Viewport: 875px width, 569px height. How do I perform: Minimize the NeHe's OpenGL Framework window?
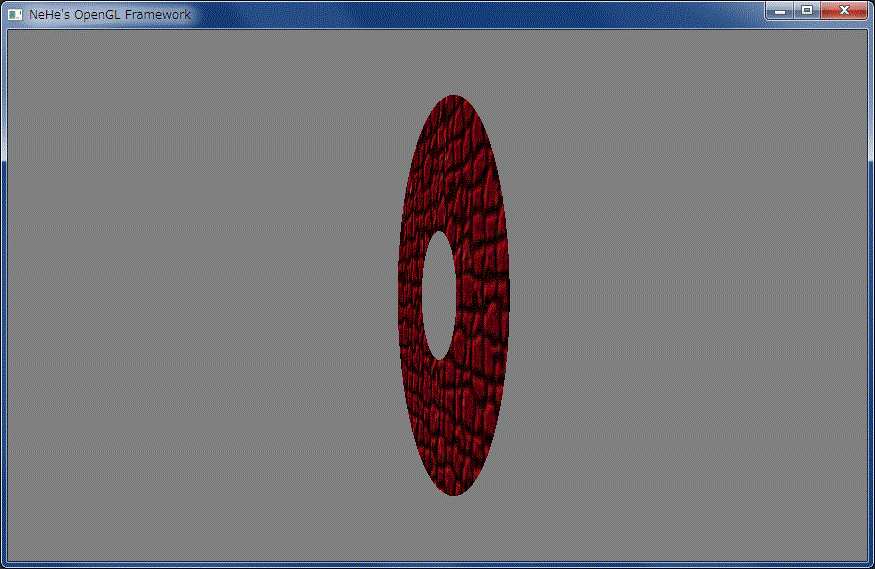click(780, 11)
